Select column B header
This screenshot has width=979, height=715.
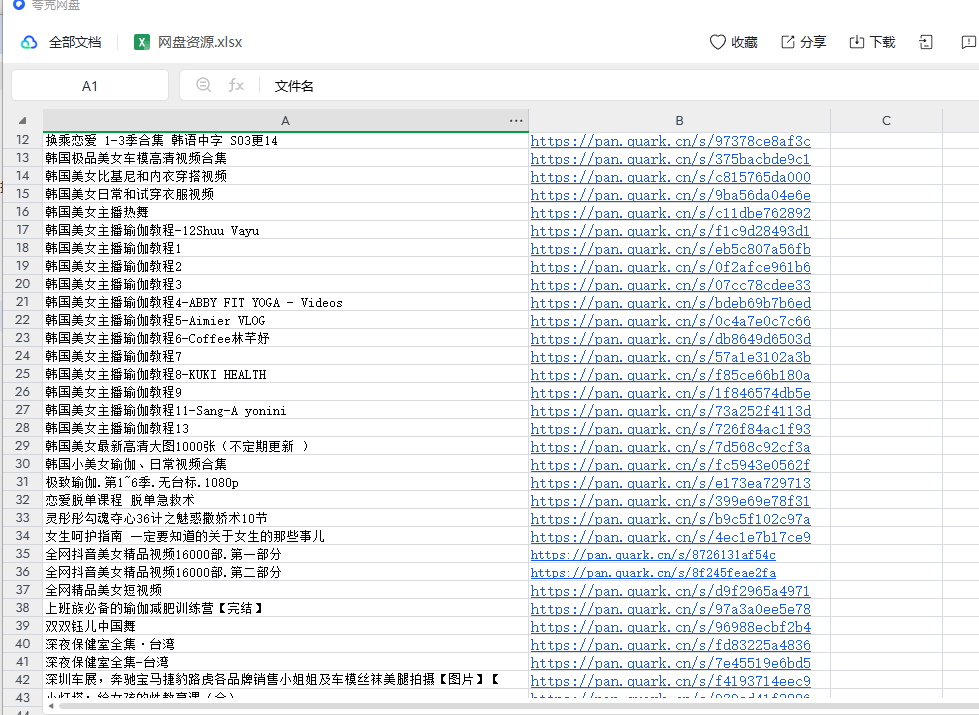[679, 120]
